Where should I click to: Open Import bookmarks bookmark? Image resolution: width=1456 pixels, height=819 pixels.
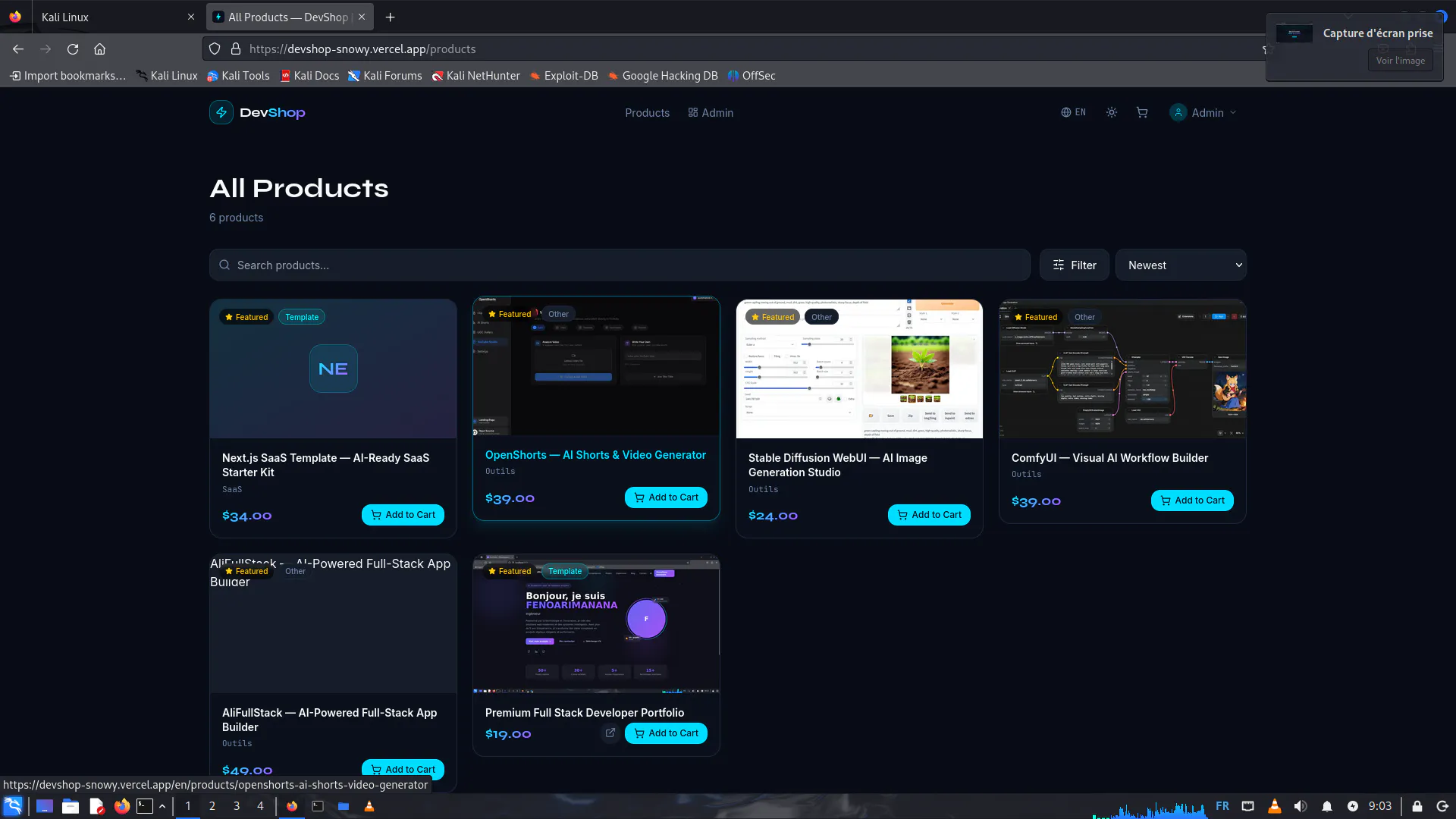point(68,76)
